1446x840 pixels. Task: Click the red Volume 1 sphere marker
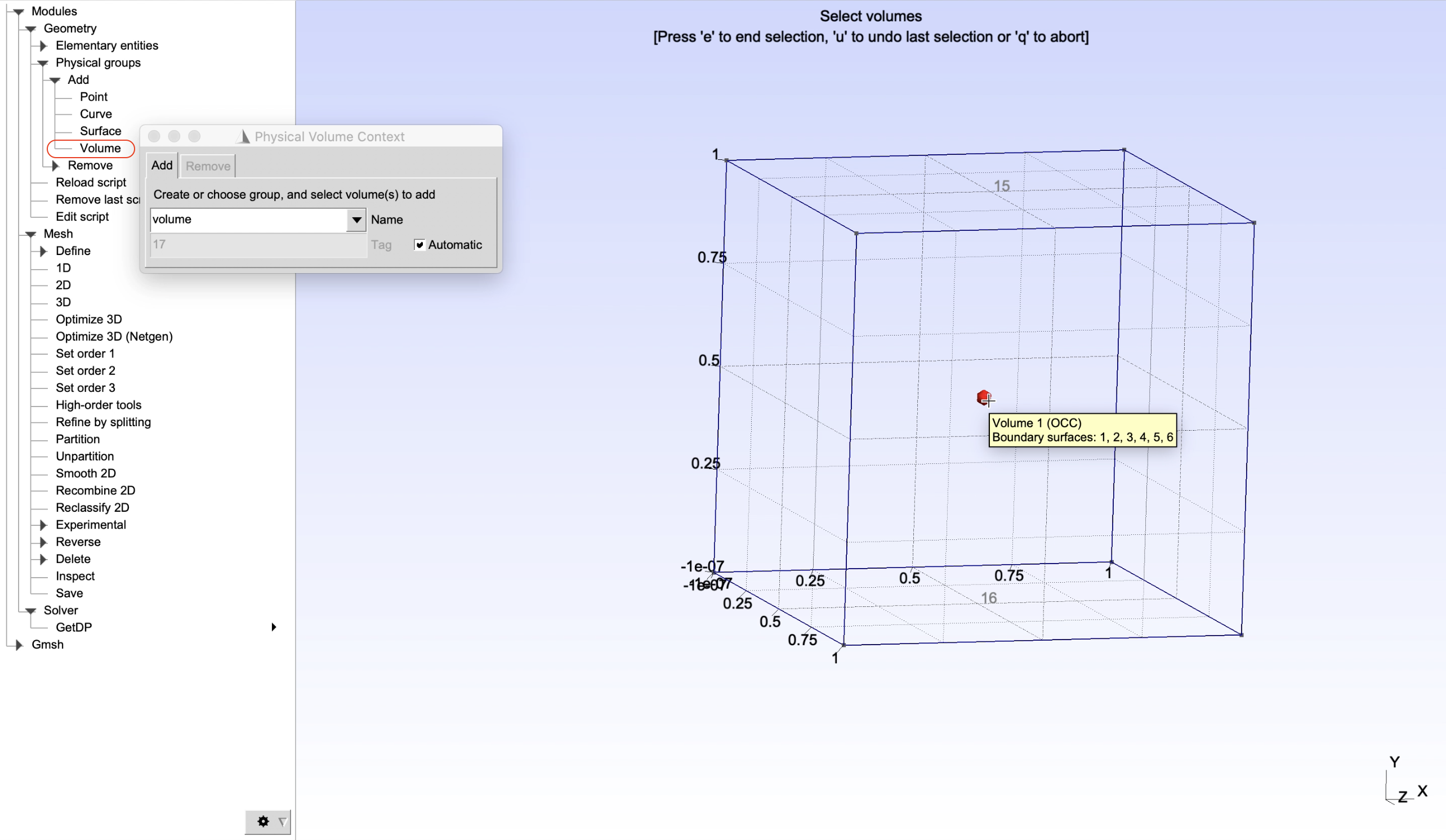pyautogui.click(x=984, y=397)
